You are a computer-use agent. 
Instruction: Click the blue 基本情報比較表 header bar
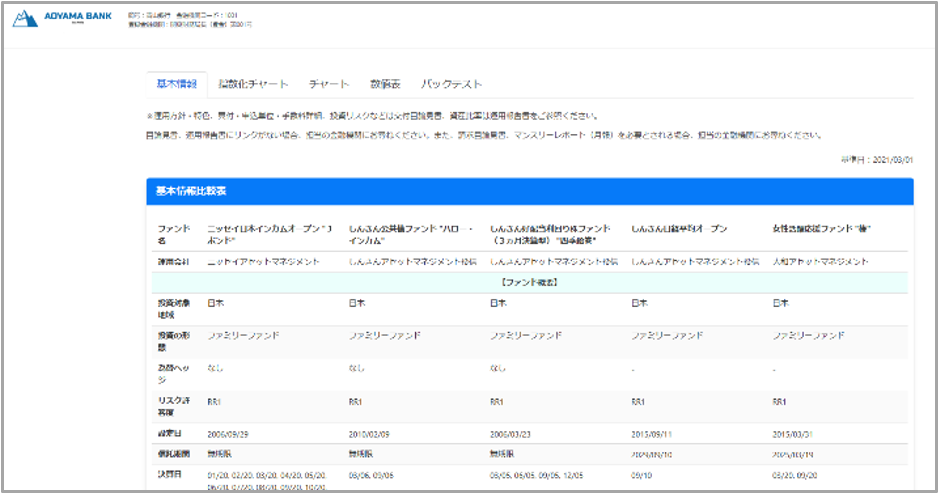(x=530, y=191)
